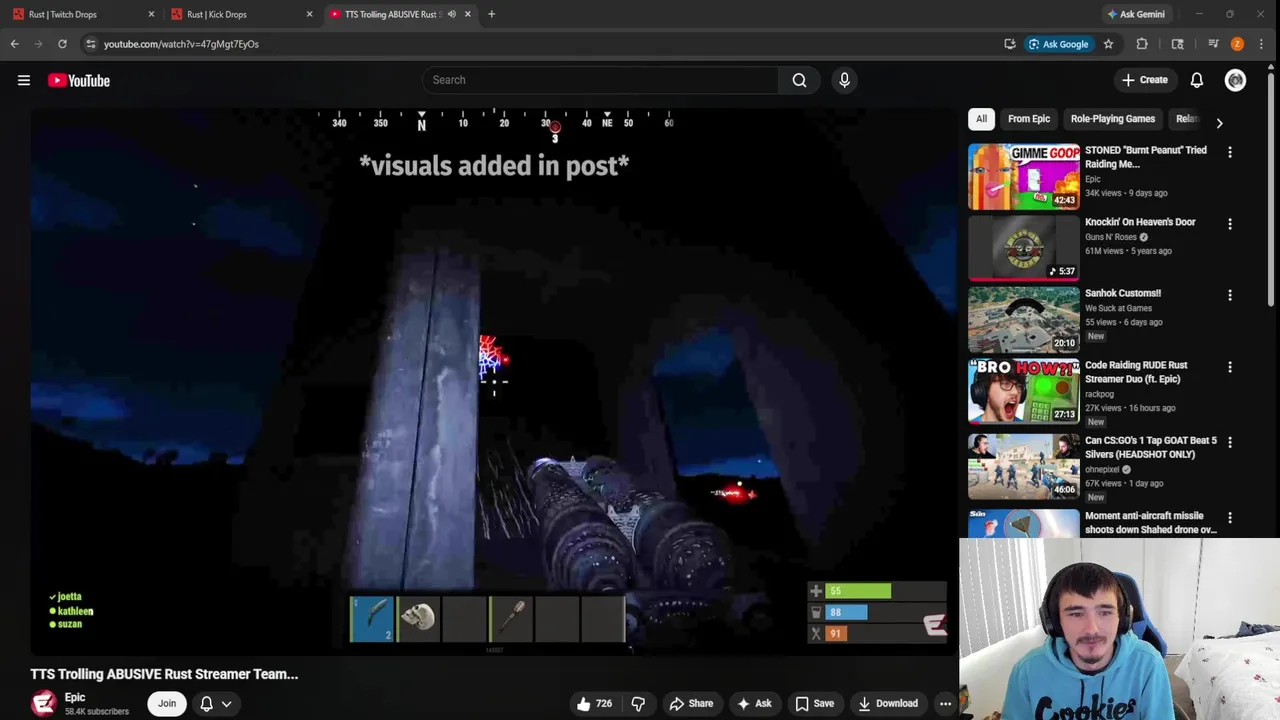The image size is (1280, 720).
Task: Dislike the video
Action: tap(638, 704)
